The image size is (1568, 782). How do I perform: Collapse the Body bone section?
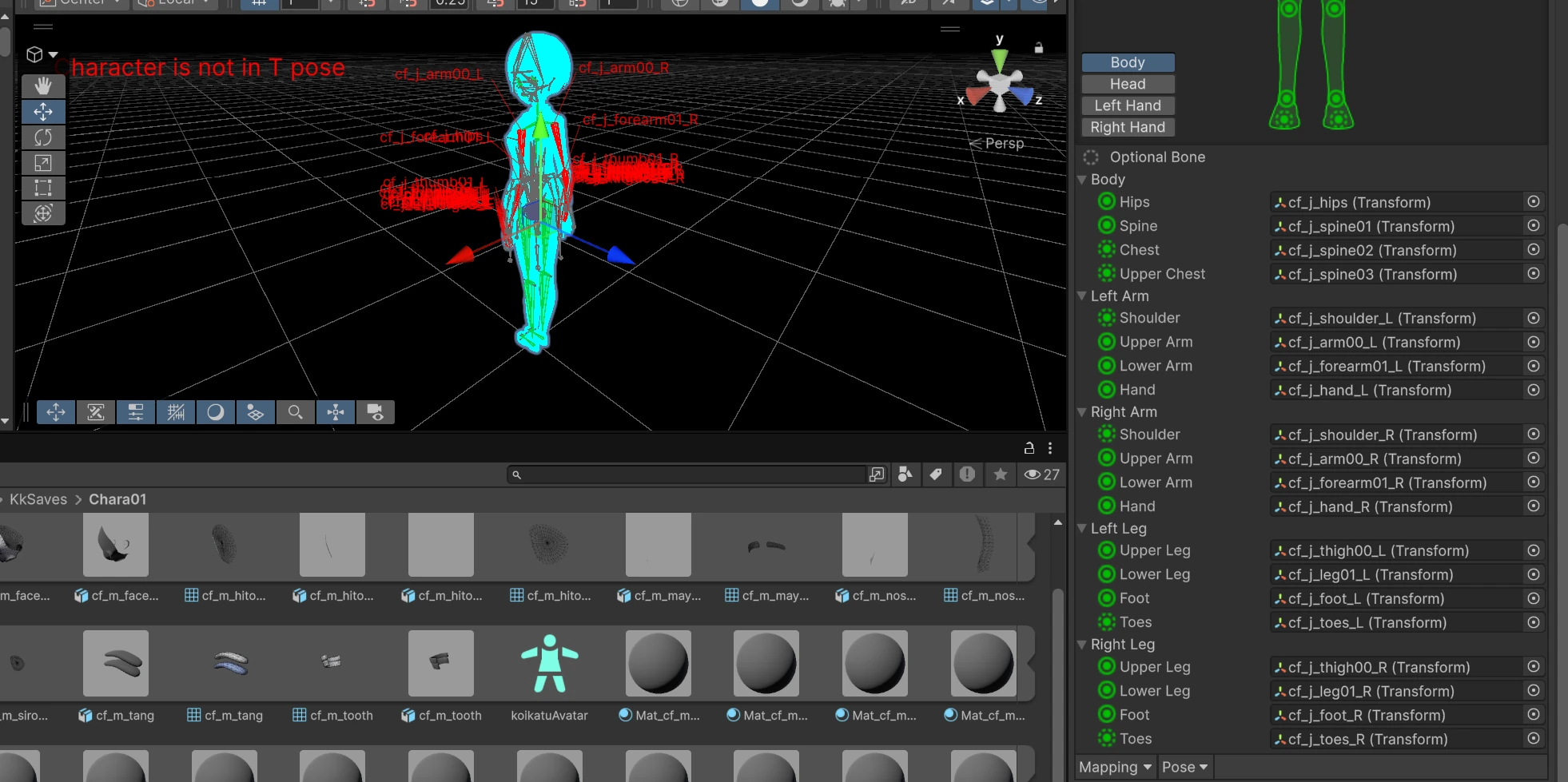tap(1082, 180)
